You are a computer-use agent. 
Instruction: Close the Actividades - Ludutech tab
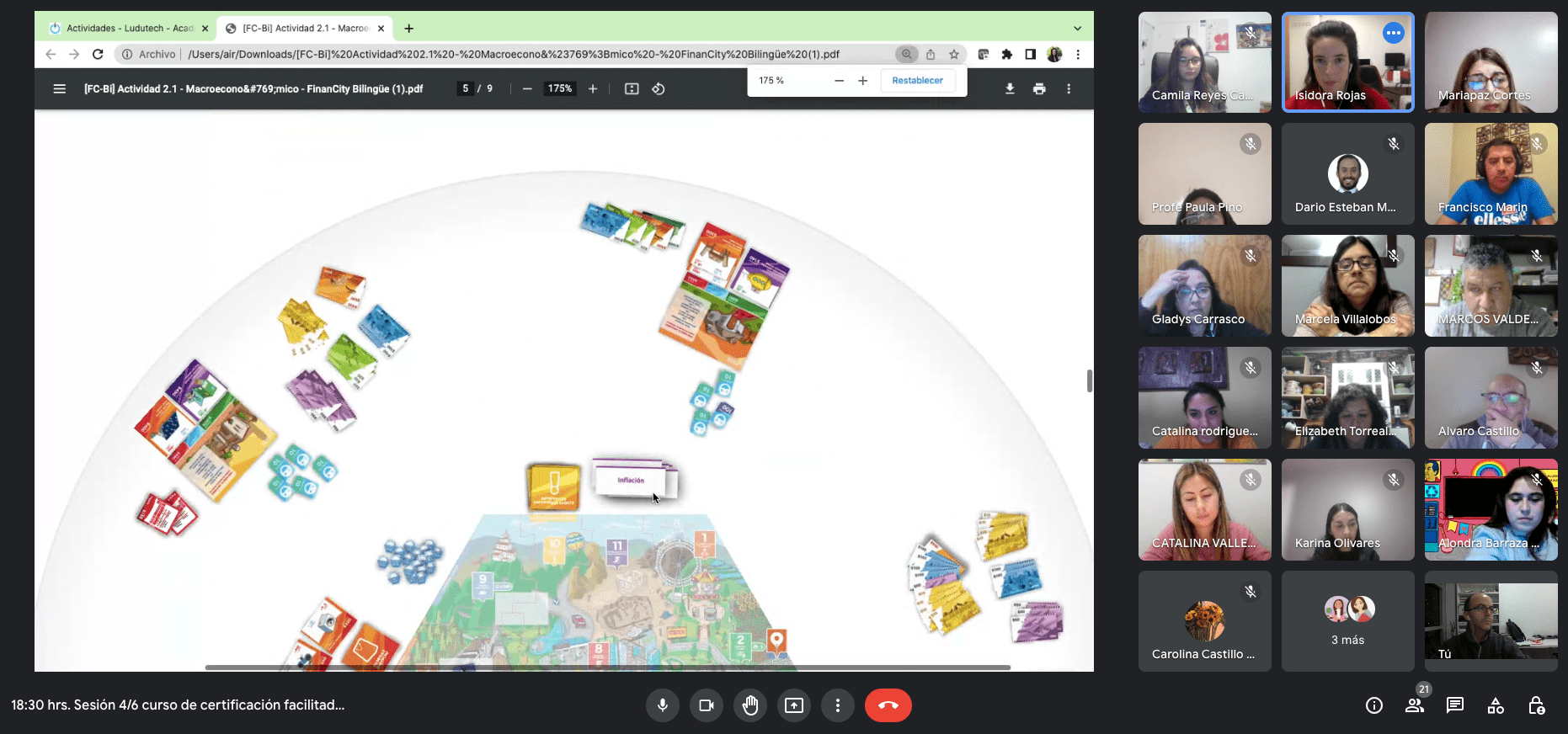[205, 28]
